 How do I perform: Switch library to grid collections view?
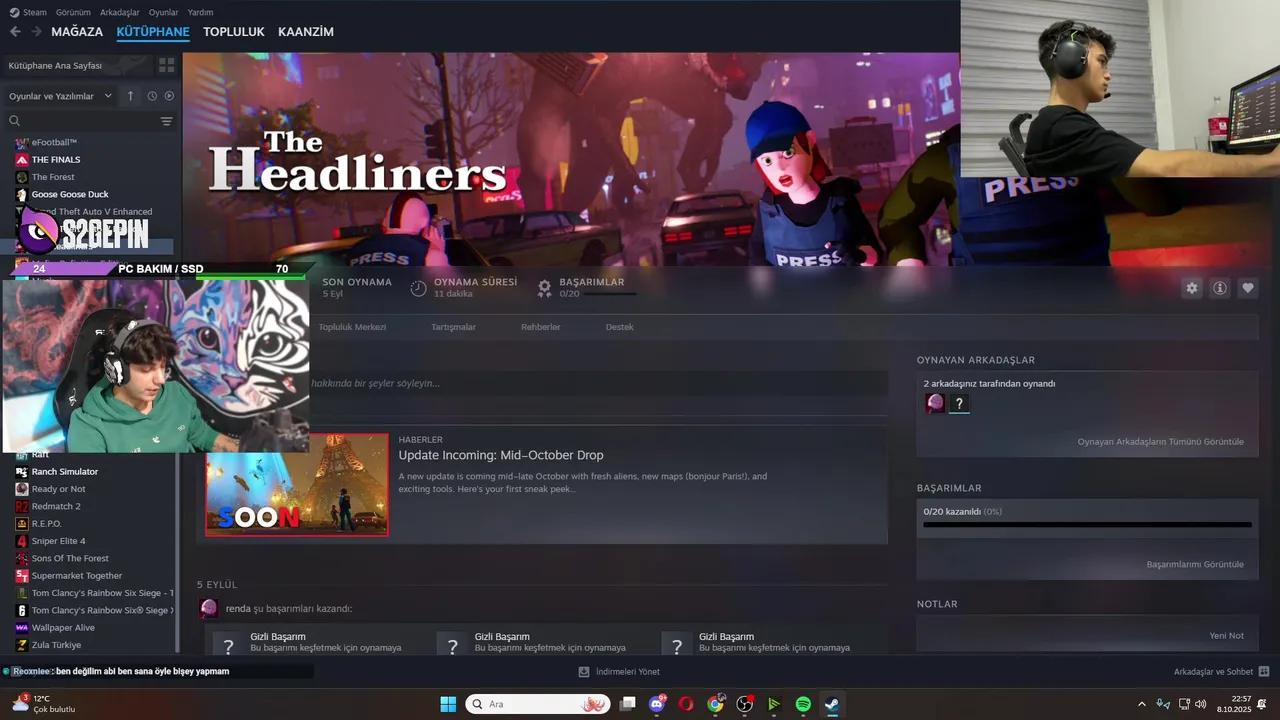[166, 65]
